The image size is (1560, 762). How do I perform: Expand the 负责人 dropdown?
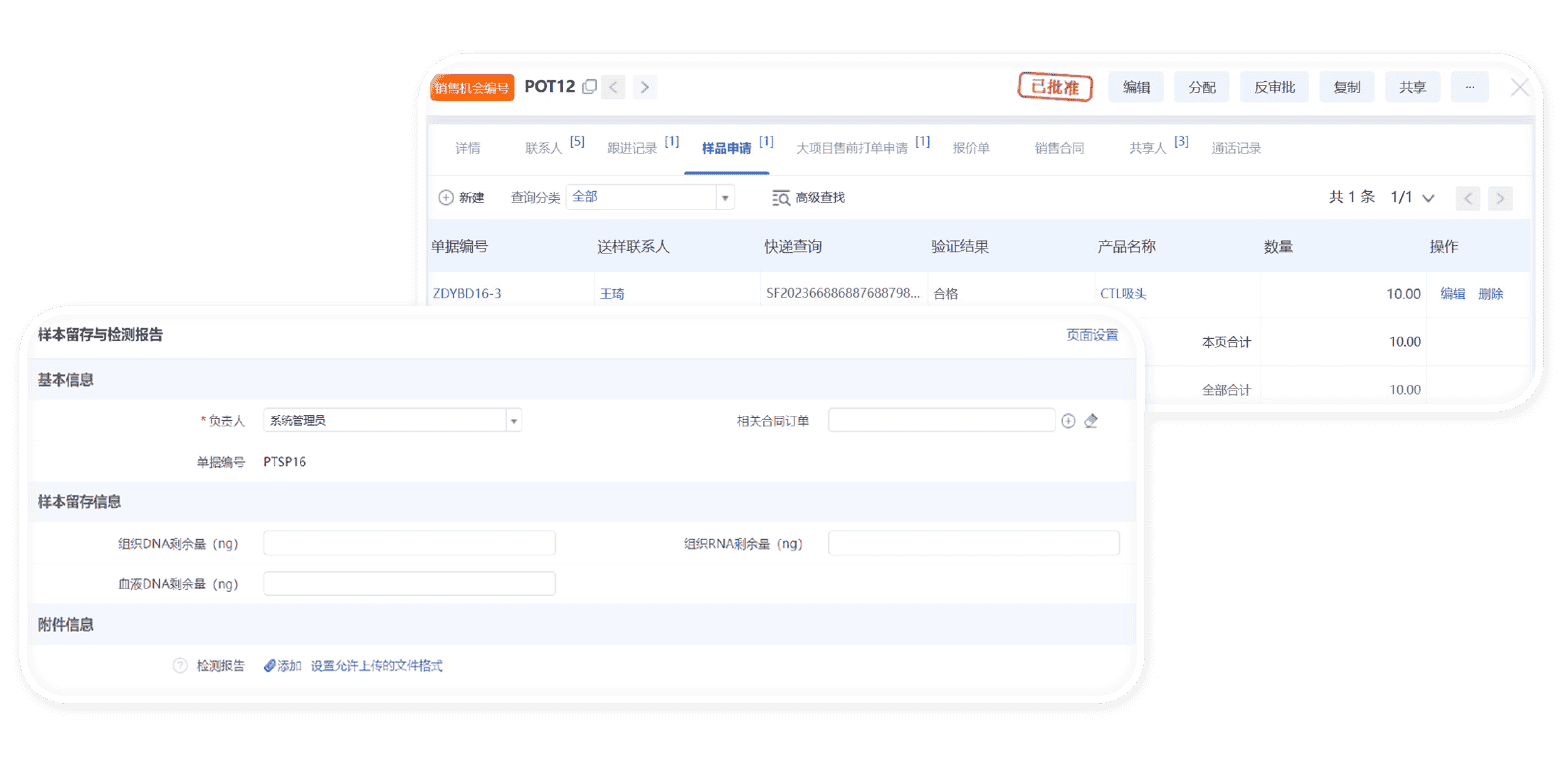point(513,421)
